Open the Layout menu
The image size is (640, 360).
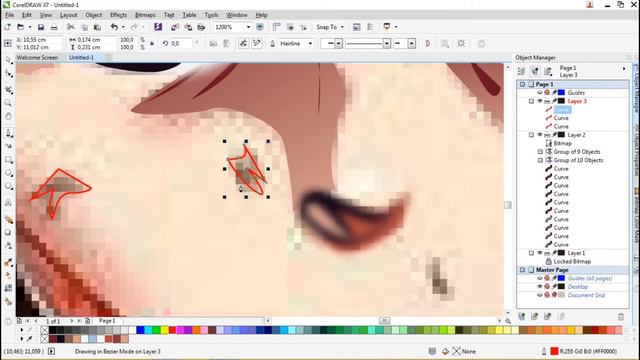point(68,15)
